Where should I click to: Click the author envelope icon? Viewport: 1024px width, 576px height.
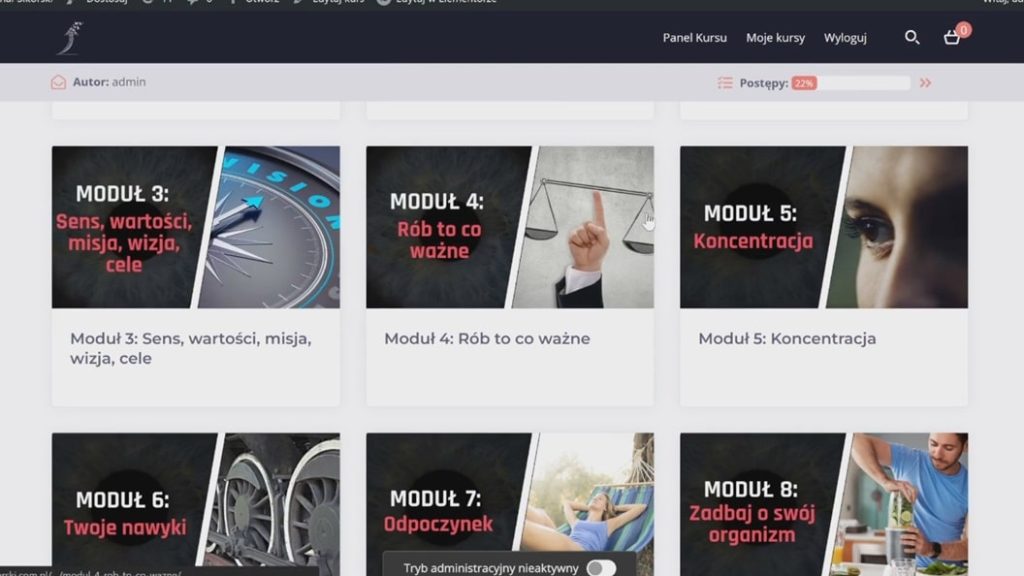[x=58, y=82]
